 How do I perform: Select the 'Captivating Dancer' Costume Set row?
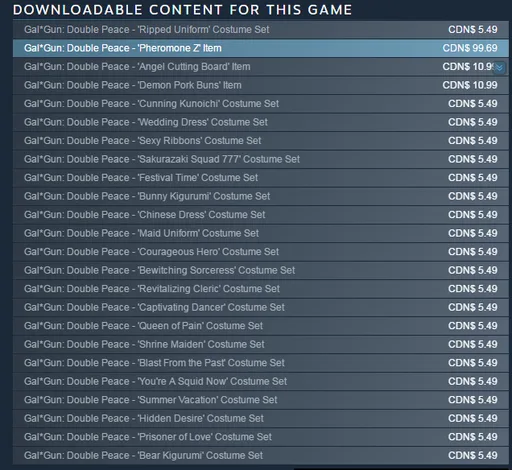(261, 307)
